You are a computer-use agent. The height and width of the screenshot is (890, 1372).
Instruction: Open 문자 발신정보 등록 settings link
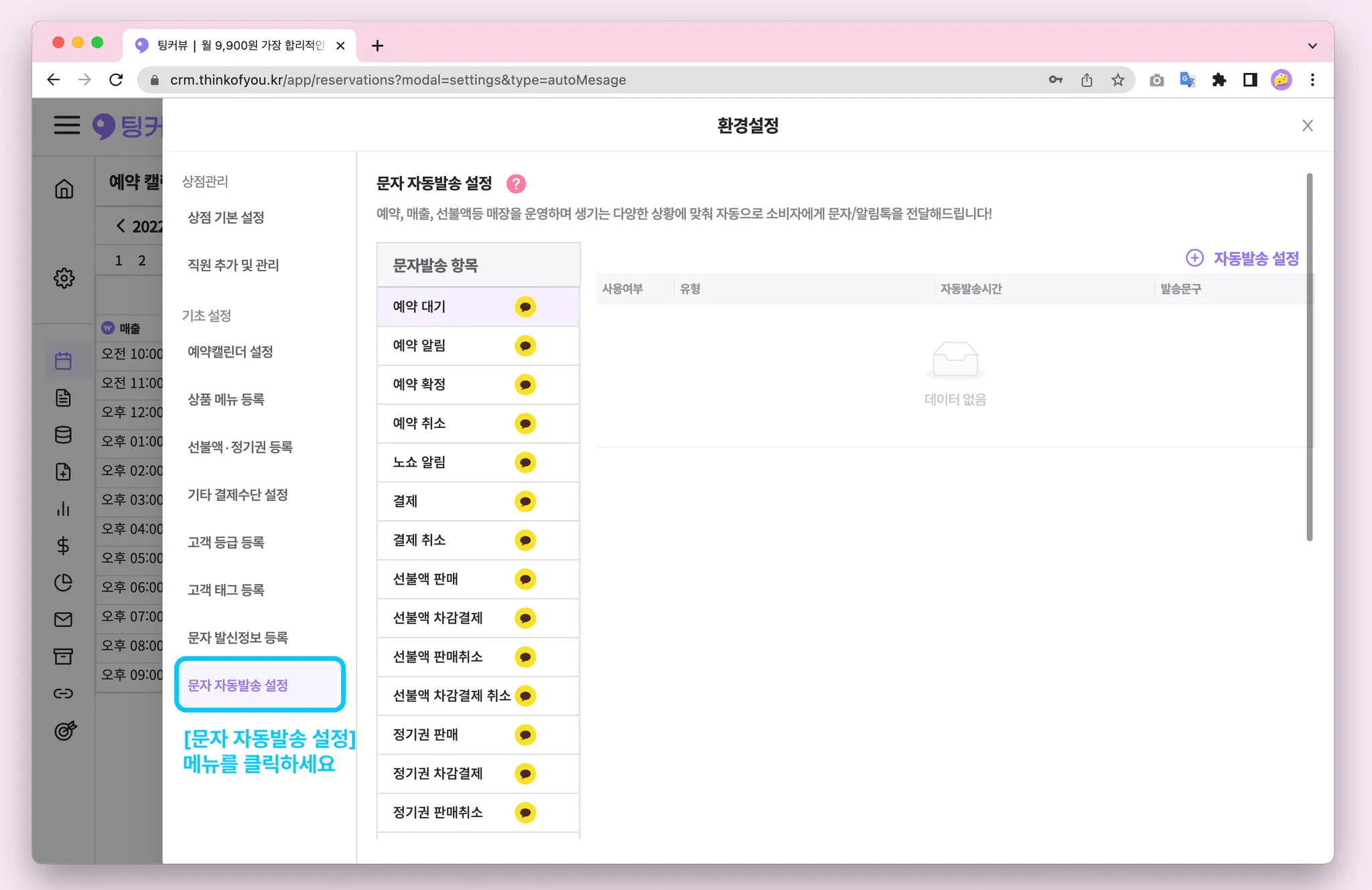coord(238,638)
